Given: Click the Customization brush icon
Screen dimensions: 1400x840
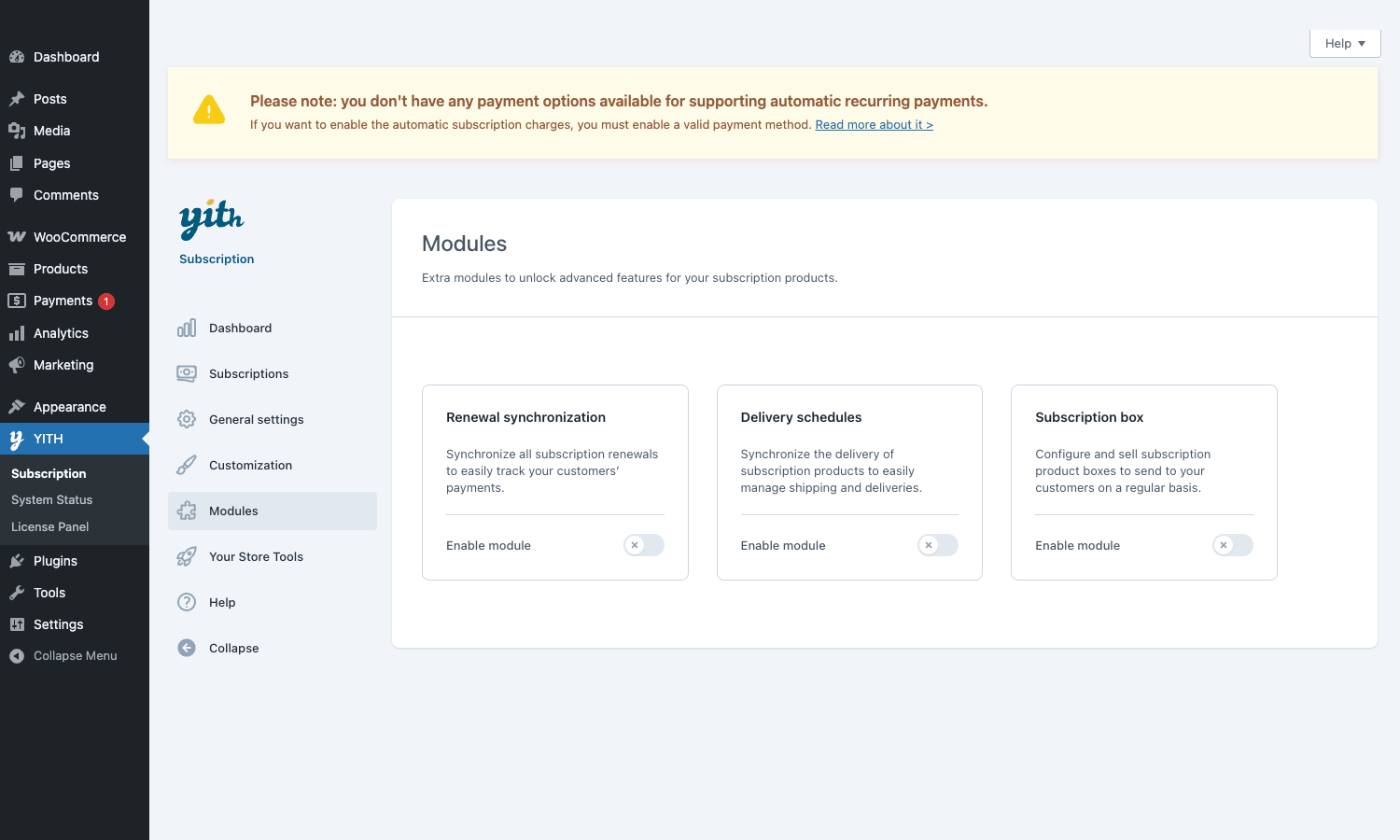Looking at the screenshot, I should pos(187,465).
